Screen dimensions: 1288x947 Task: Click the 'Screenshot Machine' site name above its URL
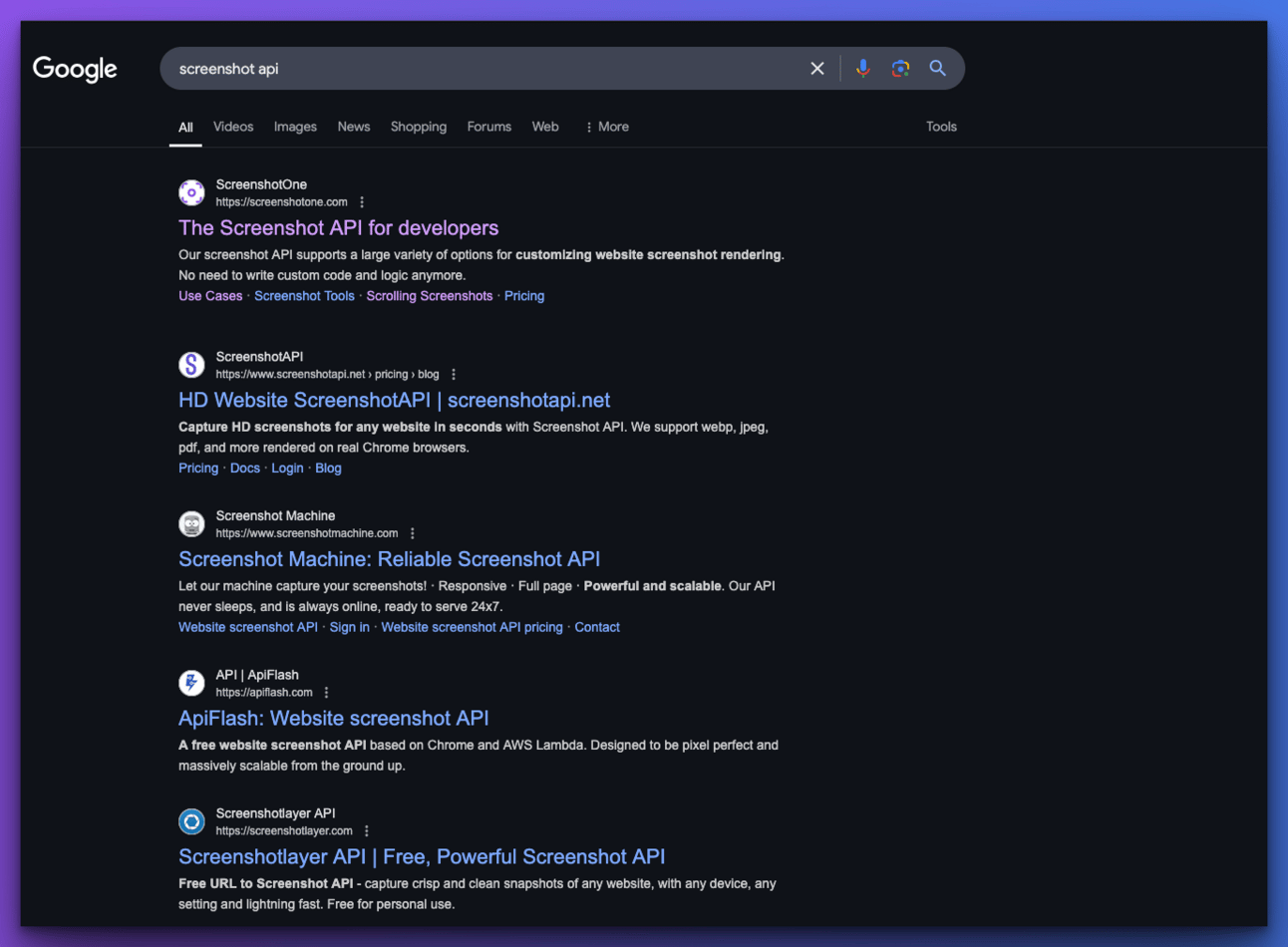pyautogui.click(x=275, y=516)
